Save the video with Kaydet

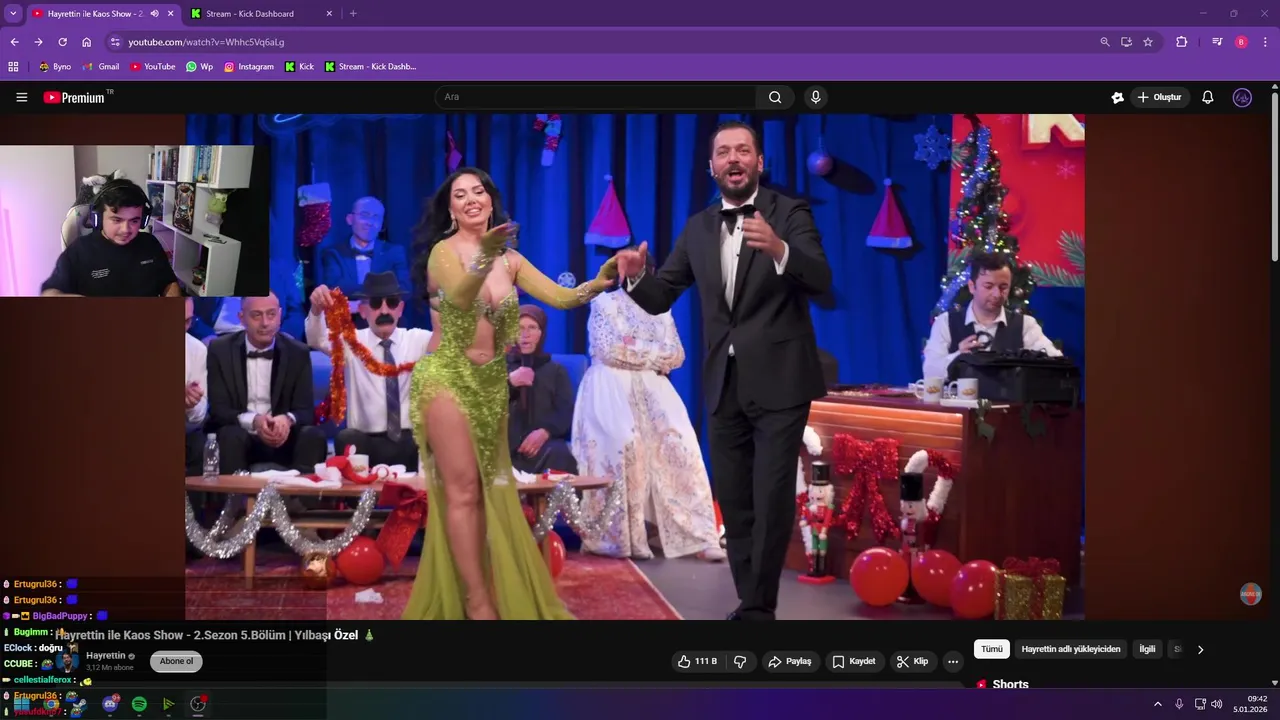(x=854, y=661)
